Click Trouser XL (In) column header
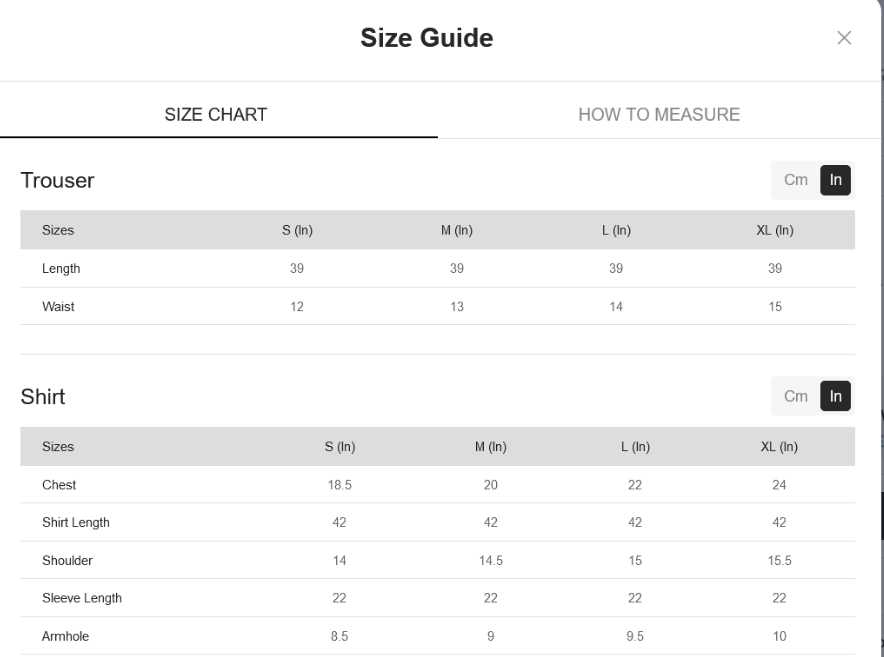The image size is (884, 657). pyautogui.click(x=775, y=230)
